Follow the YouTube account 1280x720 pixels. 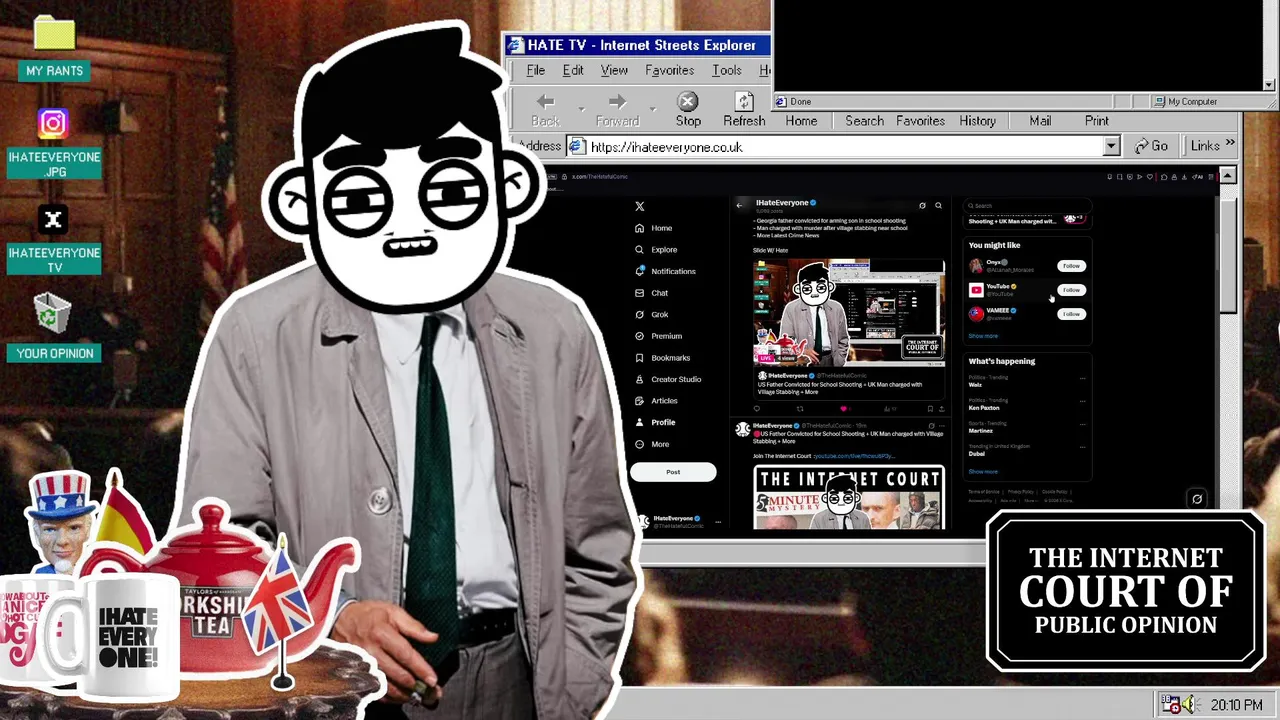(x=1071, y=290)
